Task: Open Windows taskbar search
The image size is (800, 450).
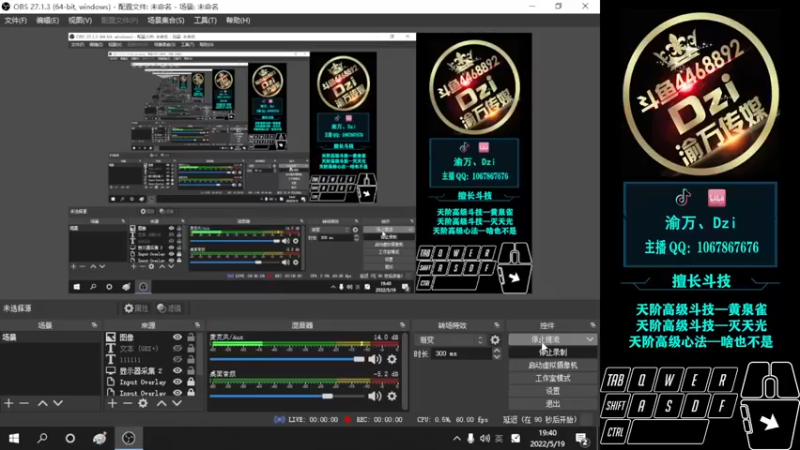Action: coord(42,438)
